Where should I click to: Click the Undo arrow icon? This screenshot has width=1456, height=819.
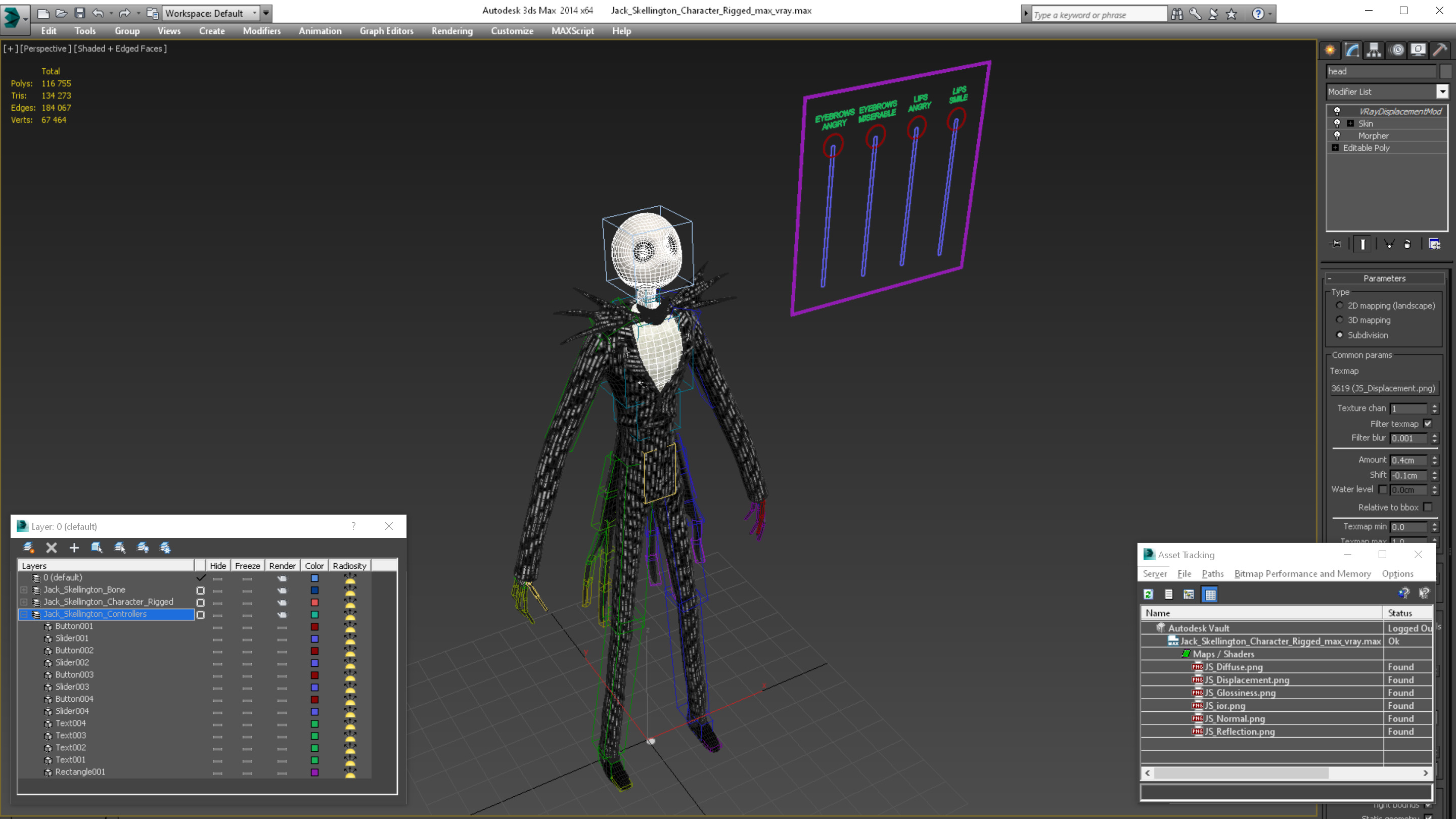98,13
